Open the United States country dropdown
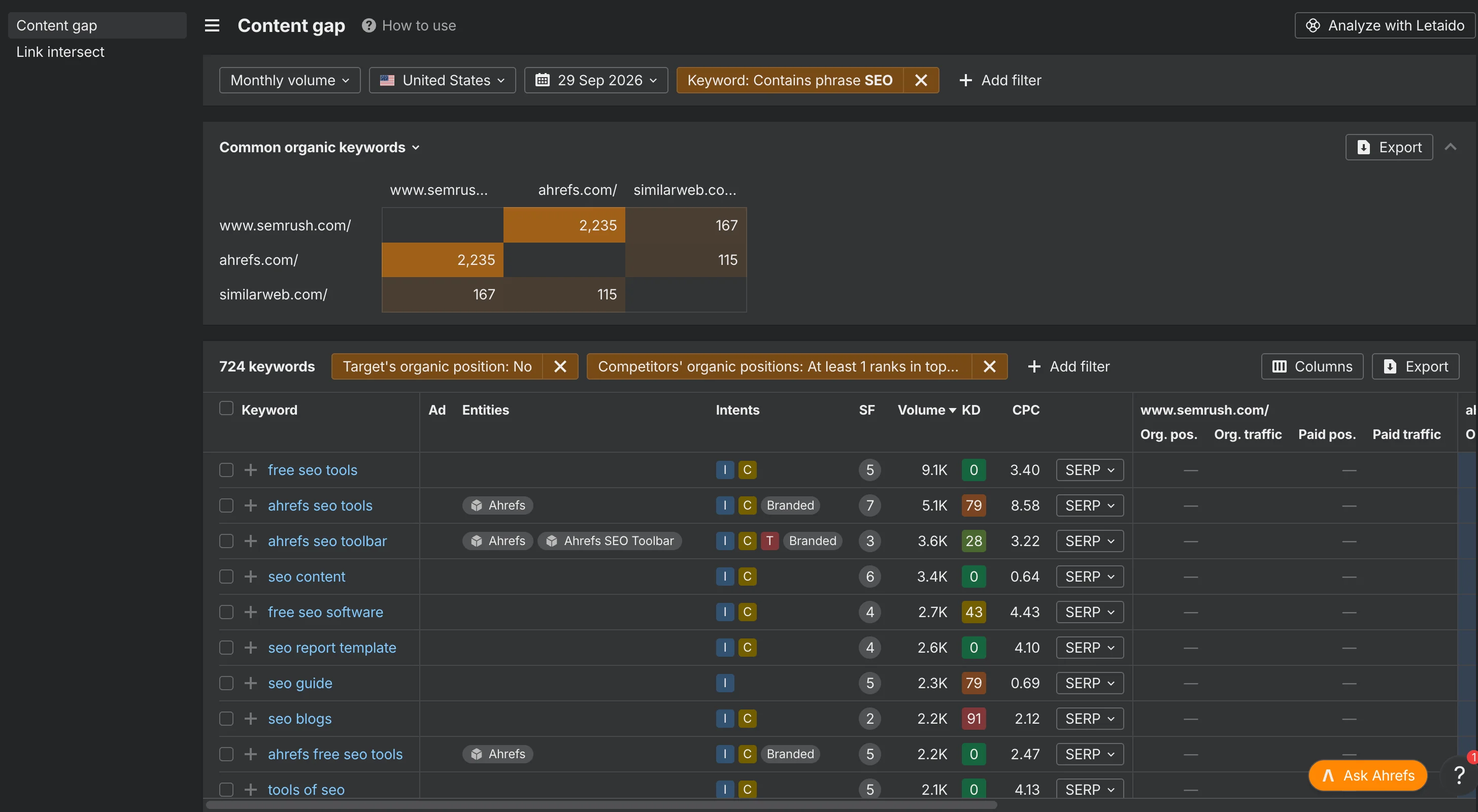The image size is (1478, 812). point(442,80)
